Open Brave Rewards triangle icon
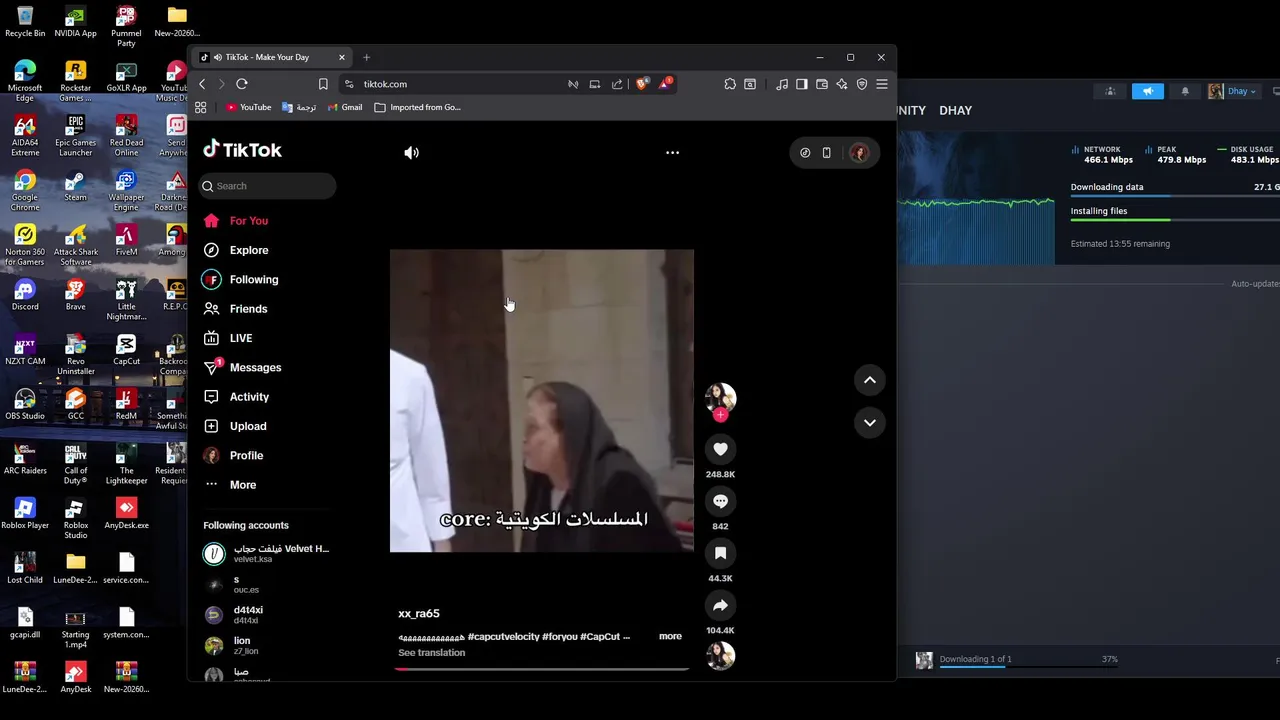The width and height of the screenshot is (1280, 720). tap(665, 83)
